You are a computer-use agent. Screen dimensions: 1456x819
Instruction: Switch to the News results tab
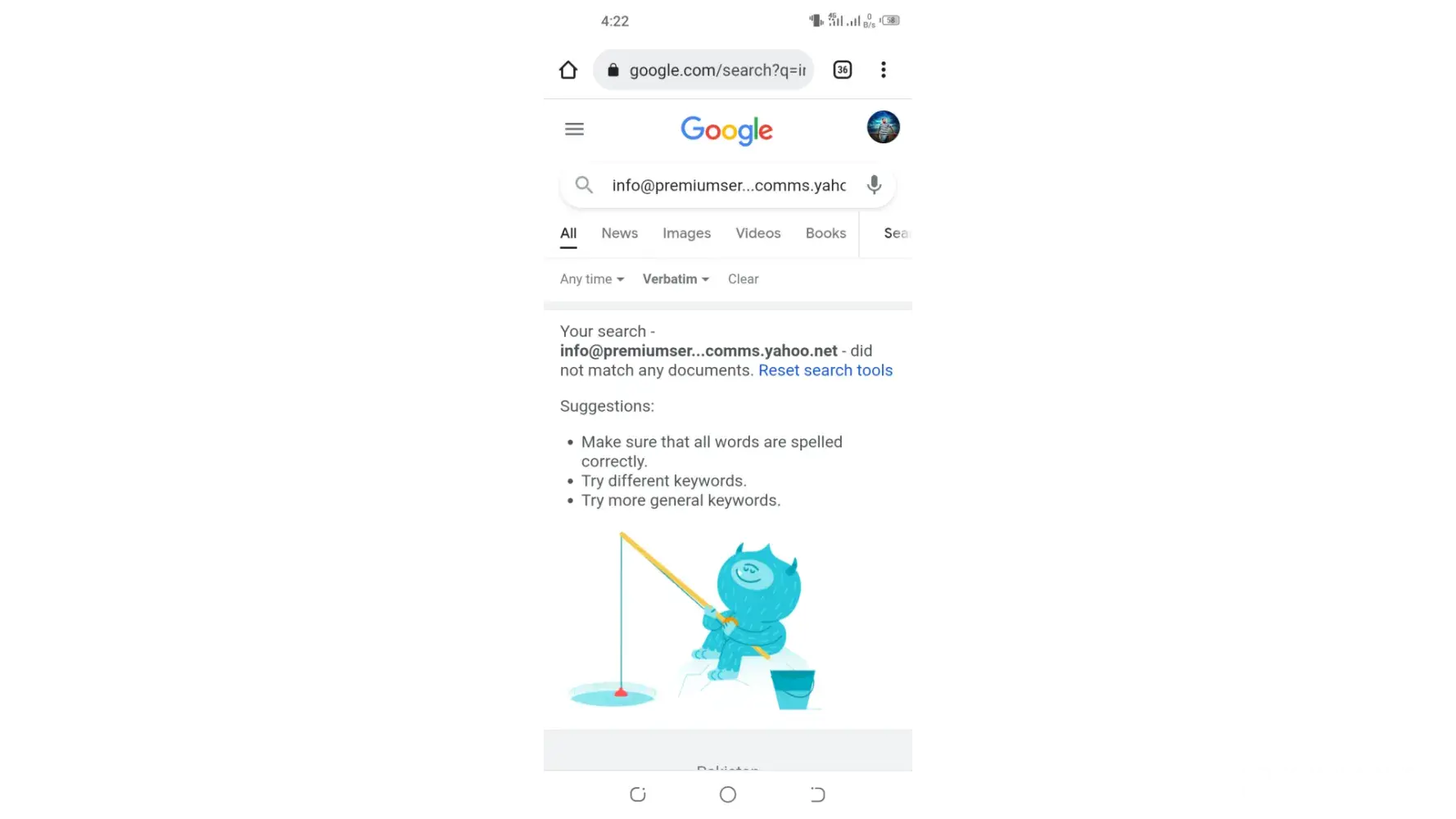coord(619,233)
